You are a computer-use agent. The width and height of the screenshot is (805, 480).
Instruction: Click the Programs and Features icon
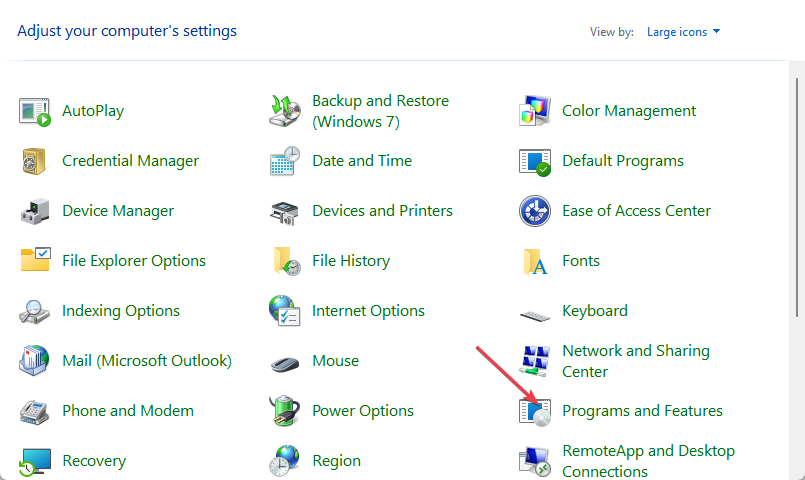coord(535,411)
